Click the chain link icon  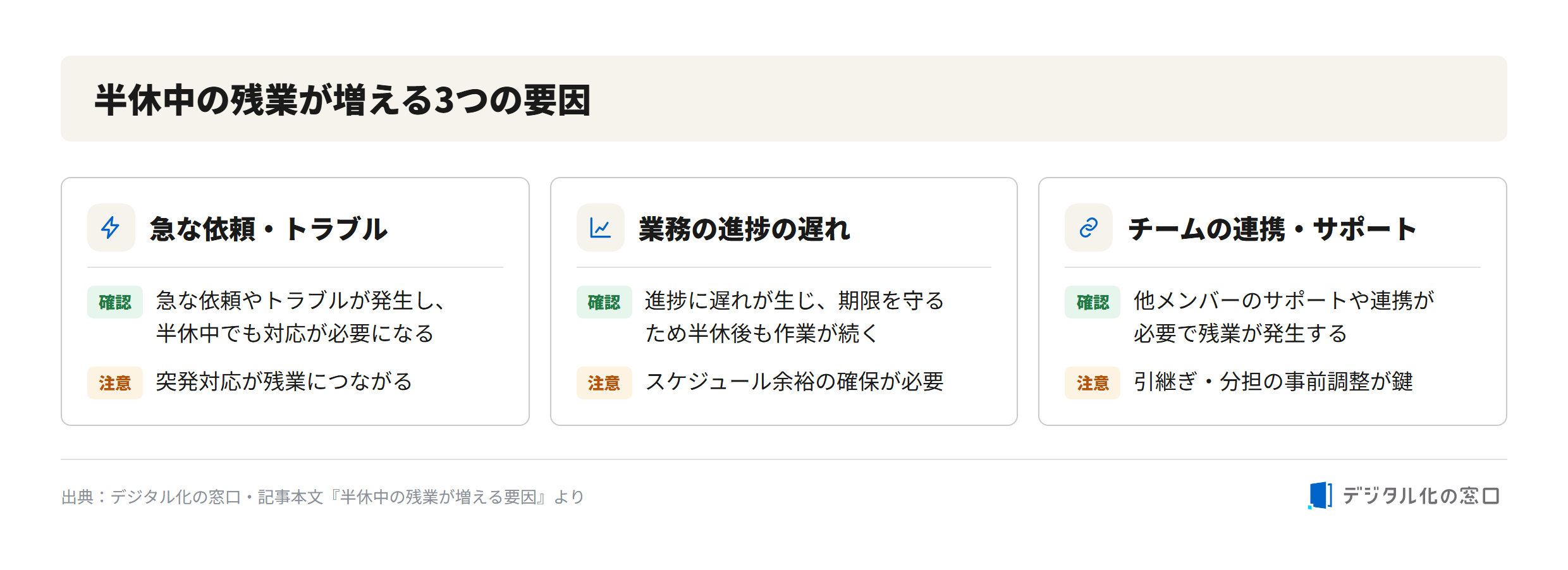[1088, 227]
